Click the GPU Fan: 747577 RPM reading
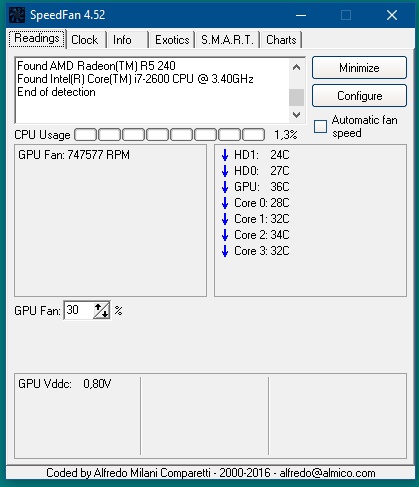 coord(74,155)
